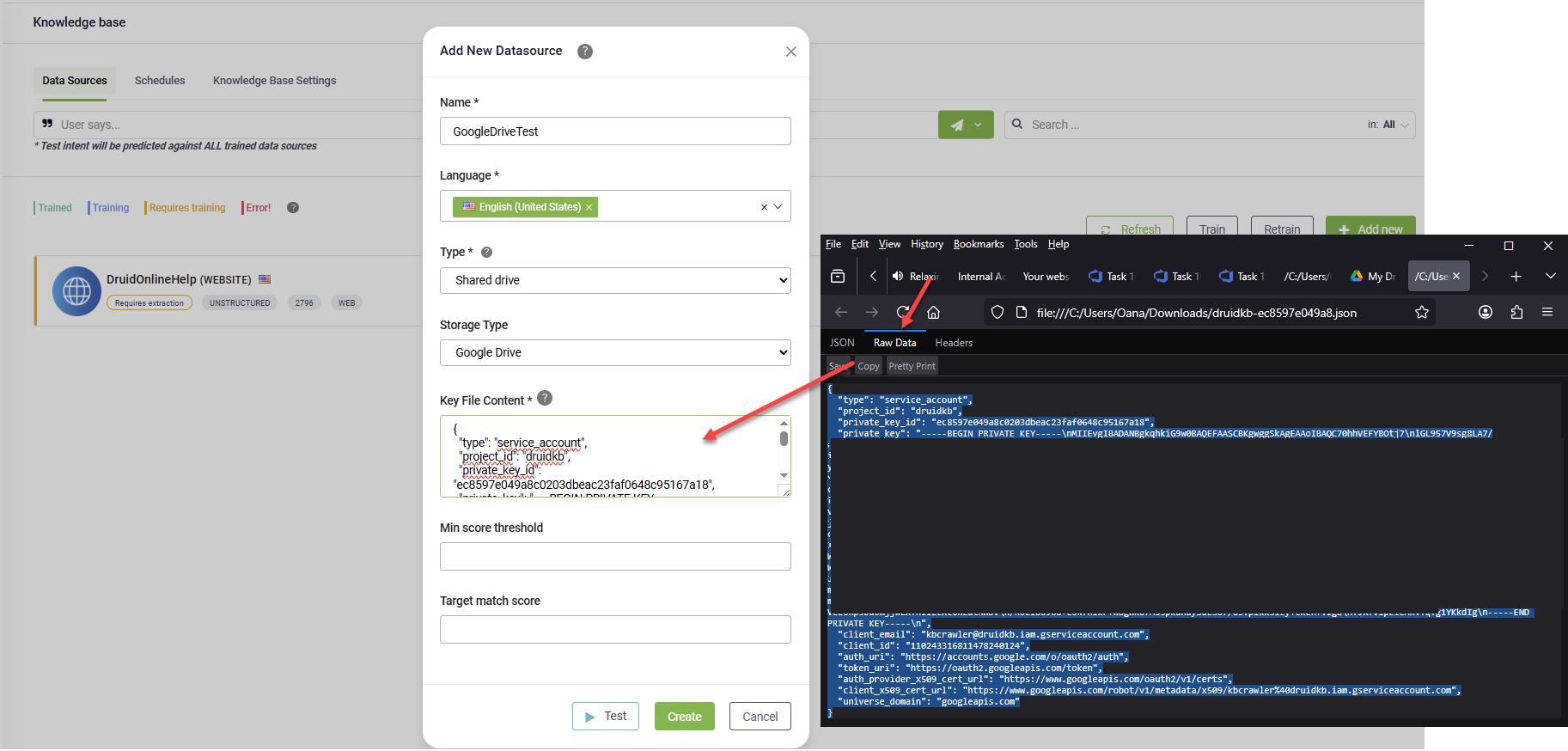
Task: Open the Bookmarks menu in Firefox
Action: coord(979,245)
